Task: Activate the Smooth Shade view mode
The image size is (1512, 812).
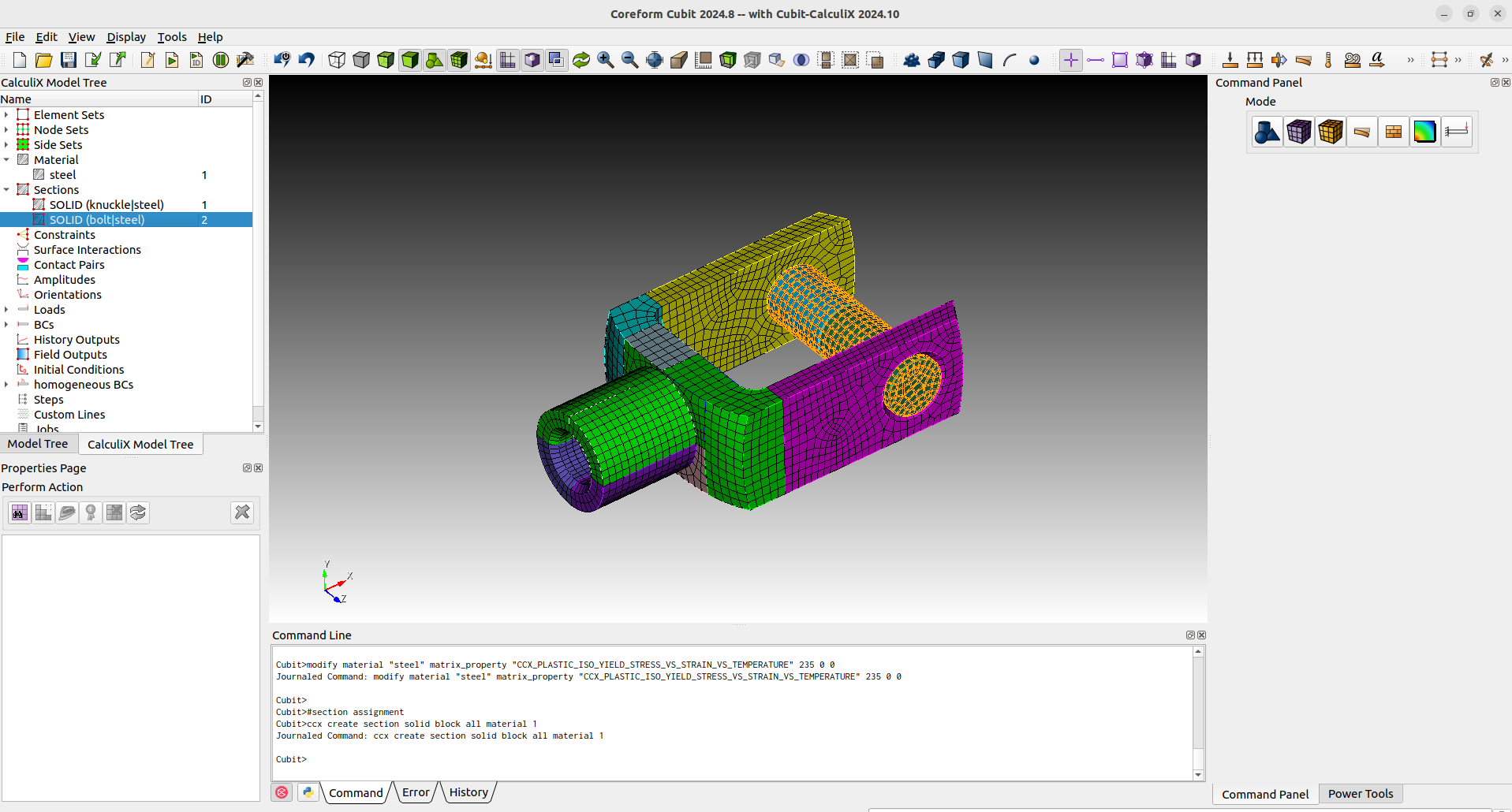Action: tap(410, 59)
